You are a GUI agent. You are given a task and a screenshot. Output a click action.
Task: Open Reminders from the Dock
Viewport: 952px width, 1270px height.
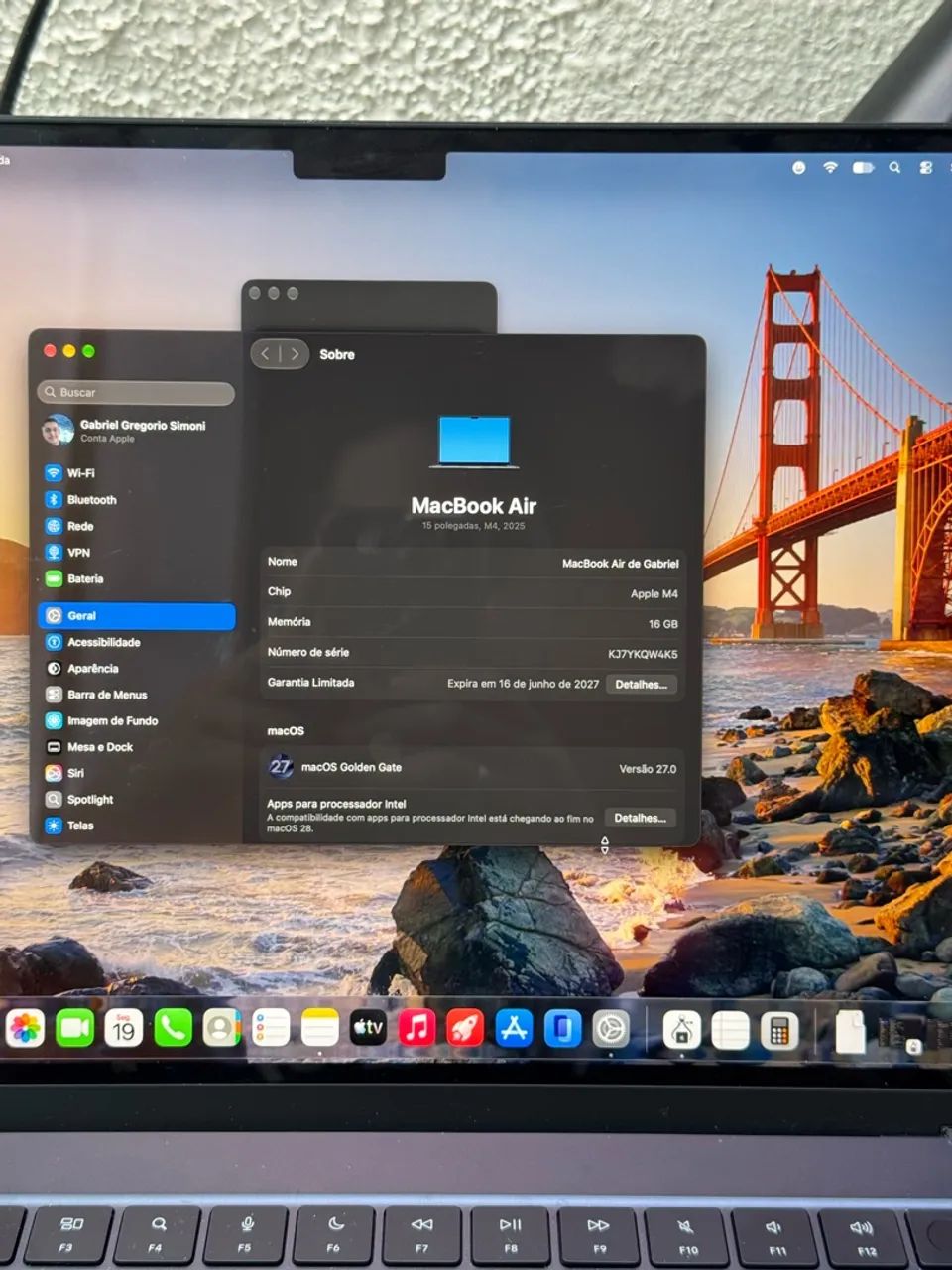(270, 1029)
